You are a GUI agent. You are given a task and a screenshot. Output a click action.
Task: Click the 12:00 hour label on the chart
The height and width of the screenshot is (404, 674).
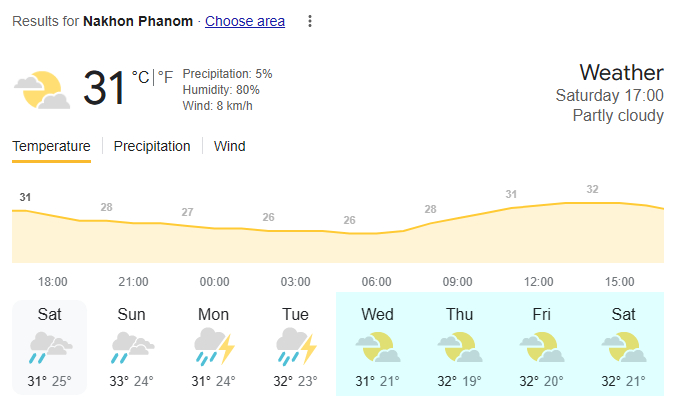pyautogui.click(x=539, y=282)
